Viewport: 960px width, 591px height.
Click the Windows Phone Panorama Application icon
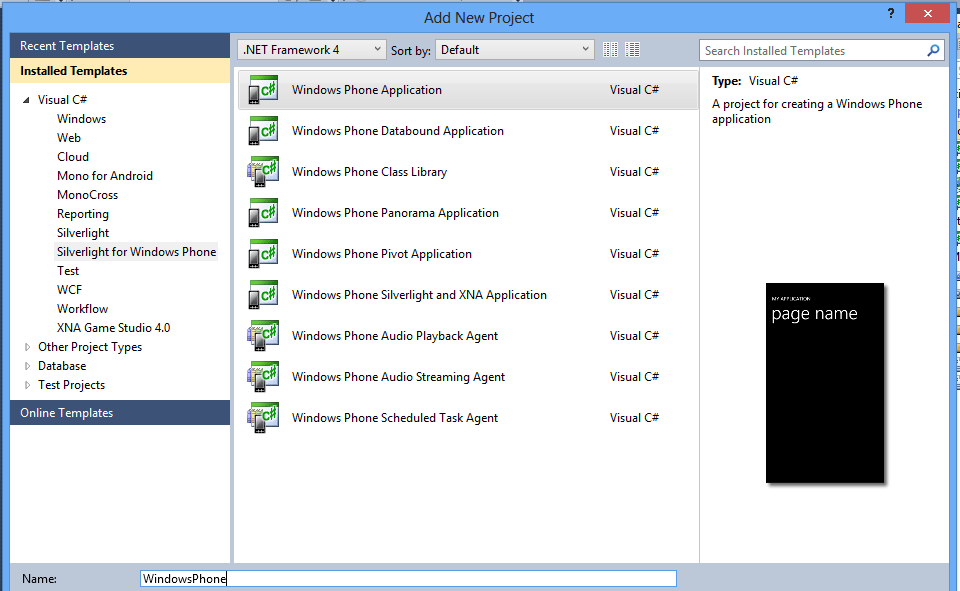[263, 213]
